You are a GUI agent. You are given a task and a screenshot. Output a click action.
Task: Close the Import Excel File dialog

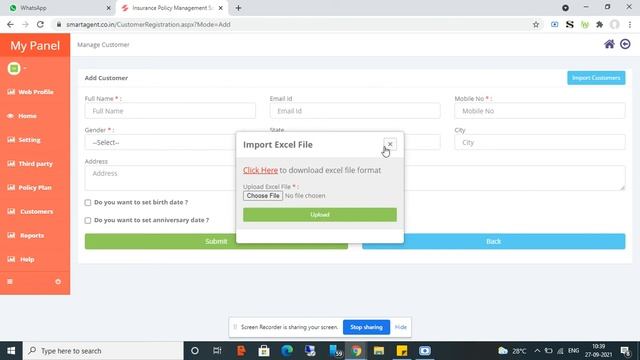point(390,144)
